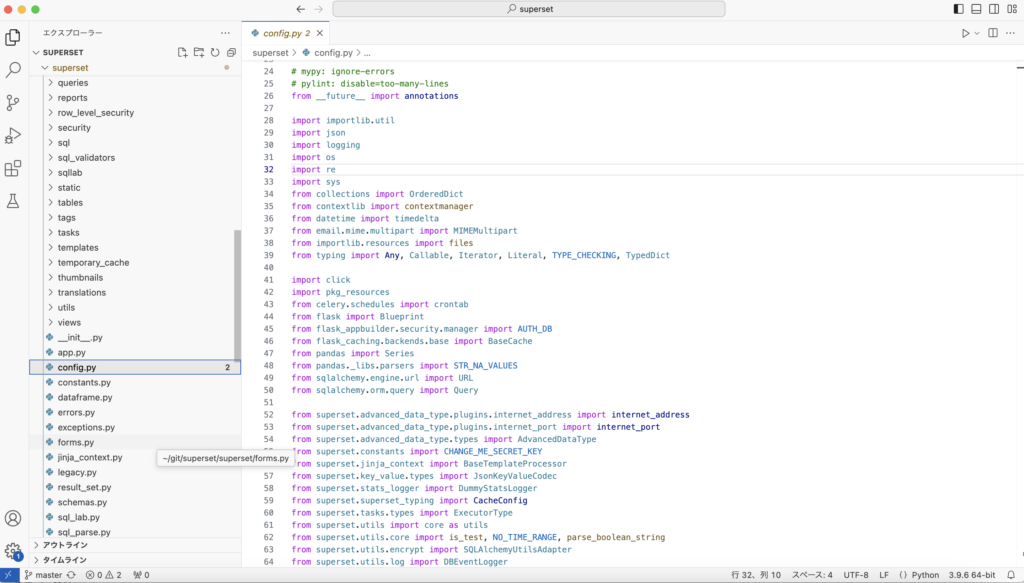
Task: Expand the templates folder
Action: click(x=78, y=247)
